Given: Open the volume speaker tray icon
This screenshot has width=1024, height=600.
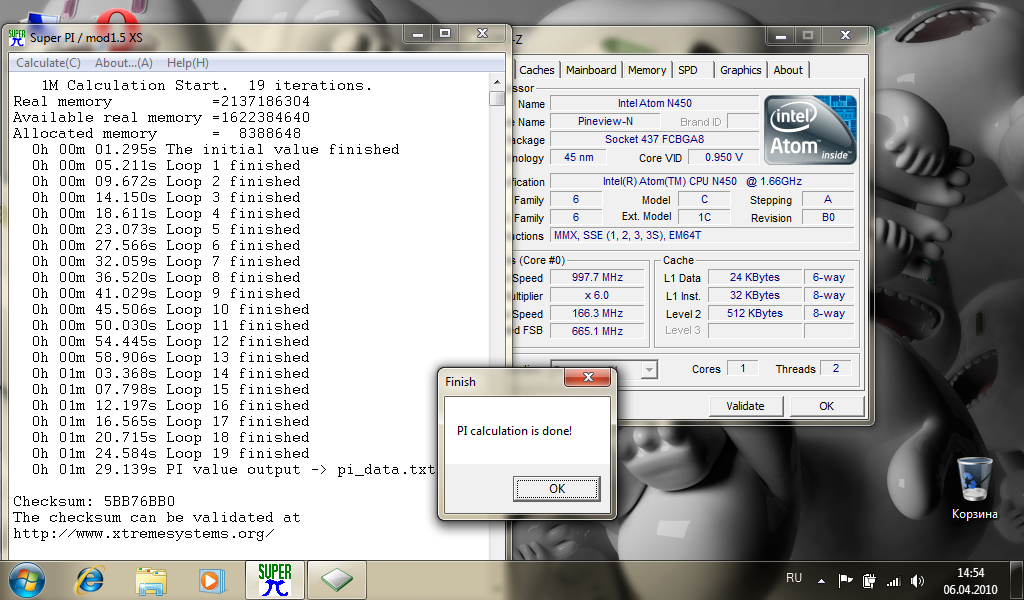Looking at the screenshot, I should click(918, 580).
